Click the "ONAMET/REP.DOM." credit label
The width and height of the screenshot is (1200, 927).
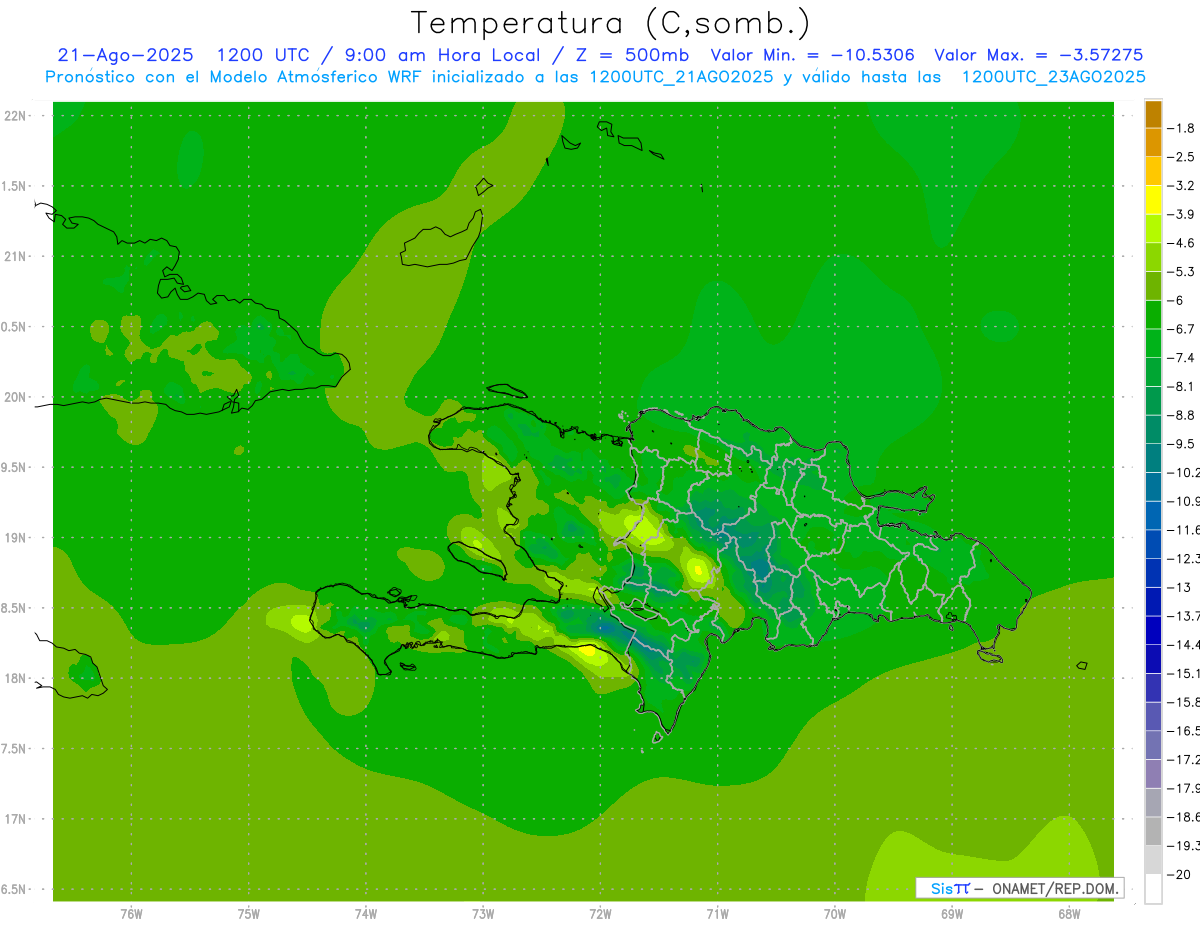click(x=1055, y=888)
